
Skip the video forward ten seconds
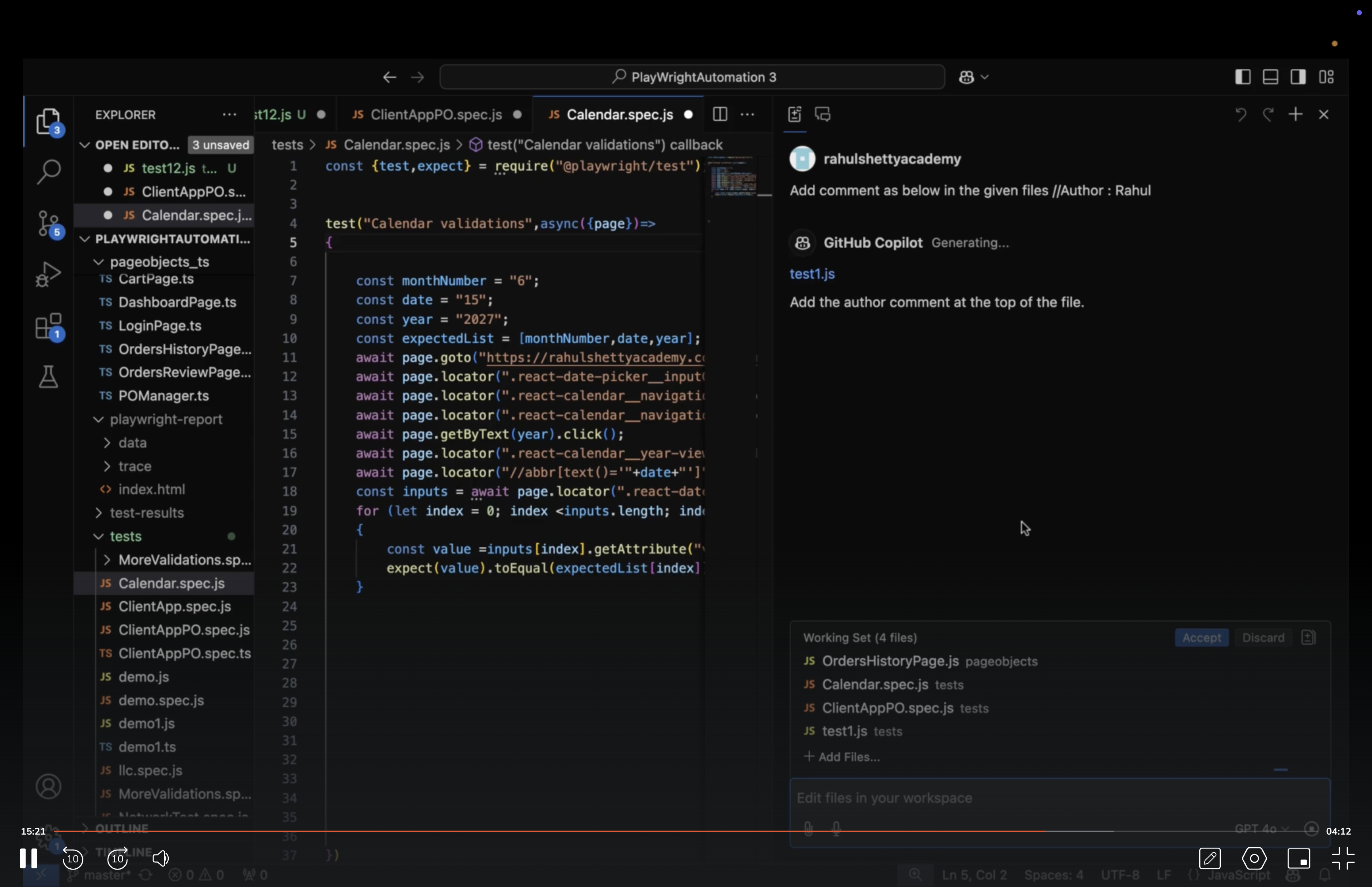pos(118,859)
